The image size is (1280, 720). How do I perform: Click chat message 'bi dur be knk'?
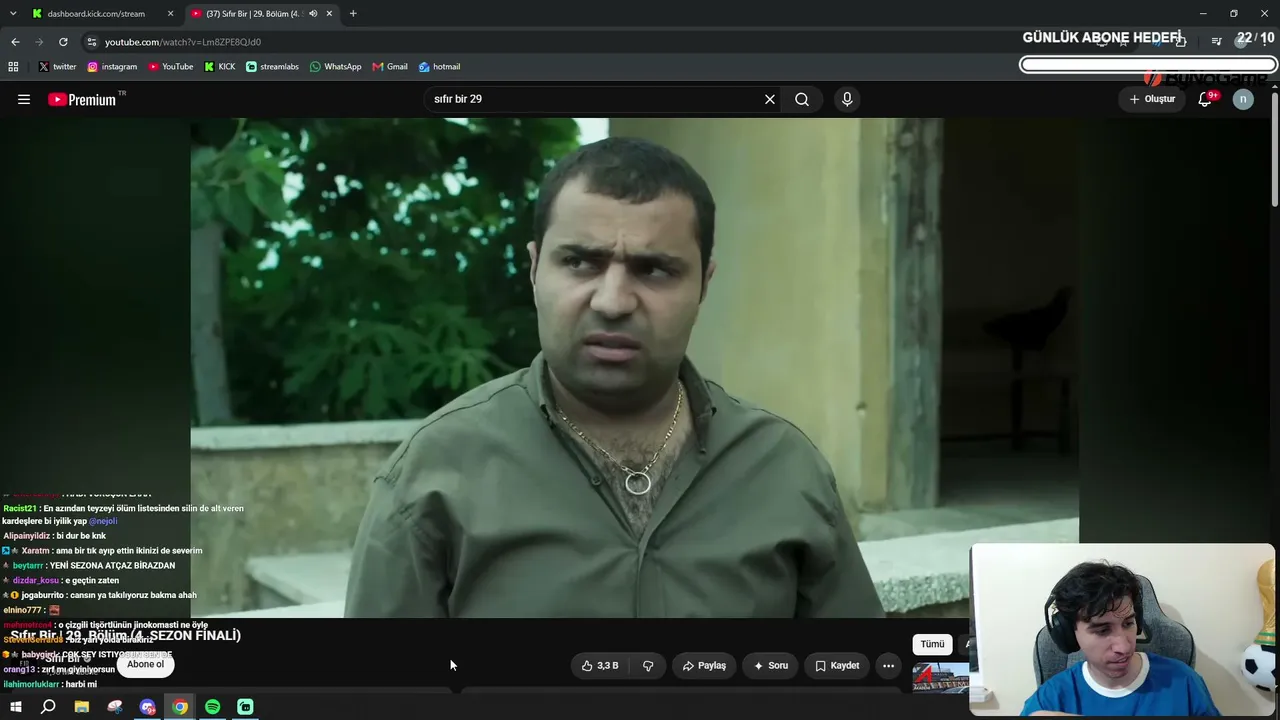81,536
